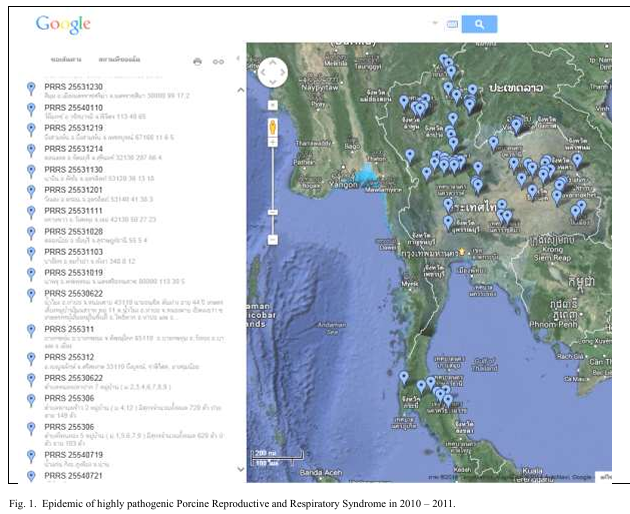Click the print icon above the results list
Screen dimensions: 630x514
tap(197, 61)
